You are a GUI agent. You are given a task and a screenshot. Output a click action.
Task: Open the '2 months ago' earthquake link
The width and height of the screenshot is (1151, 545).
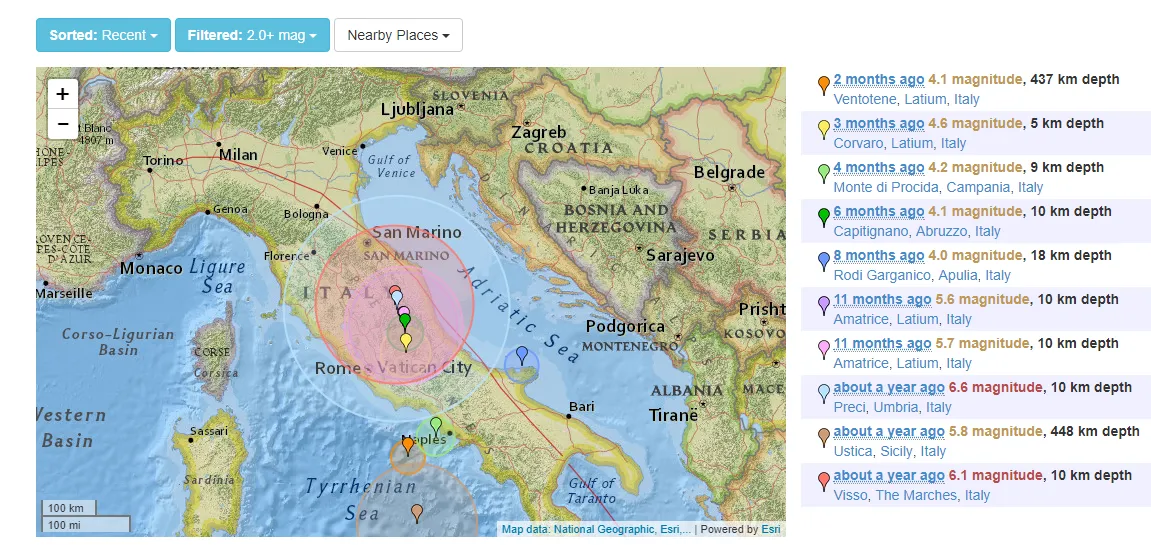pos(879,79)
